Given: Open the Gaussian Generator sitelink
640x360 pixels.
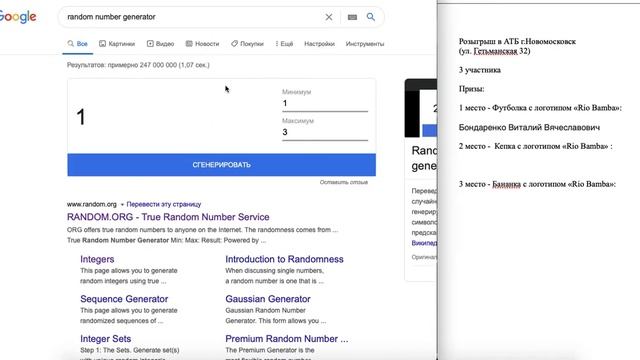Looking at the screenshot, I should click(x=268, y=299).
